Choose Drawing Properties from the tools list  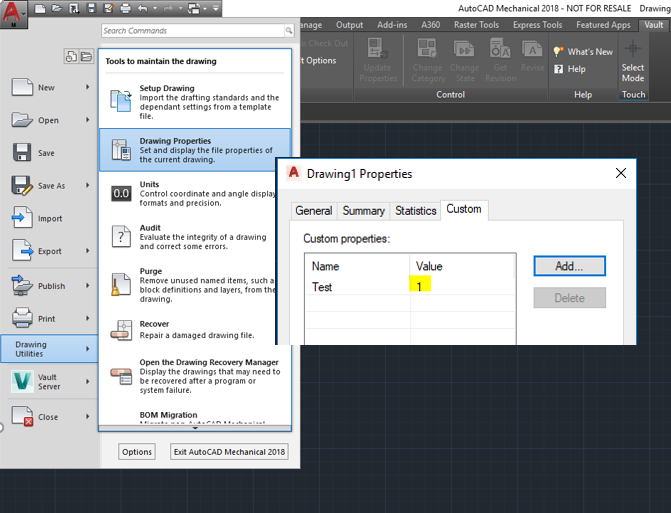[x=195, y=150]
